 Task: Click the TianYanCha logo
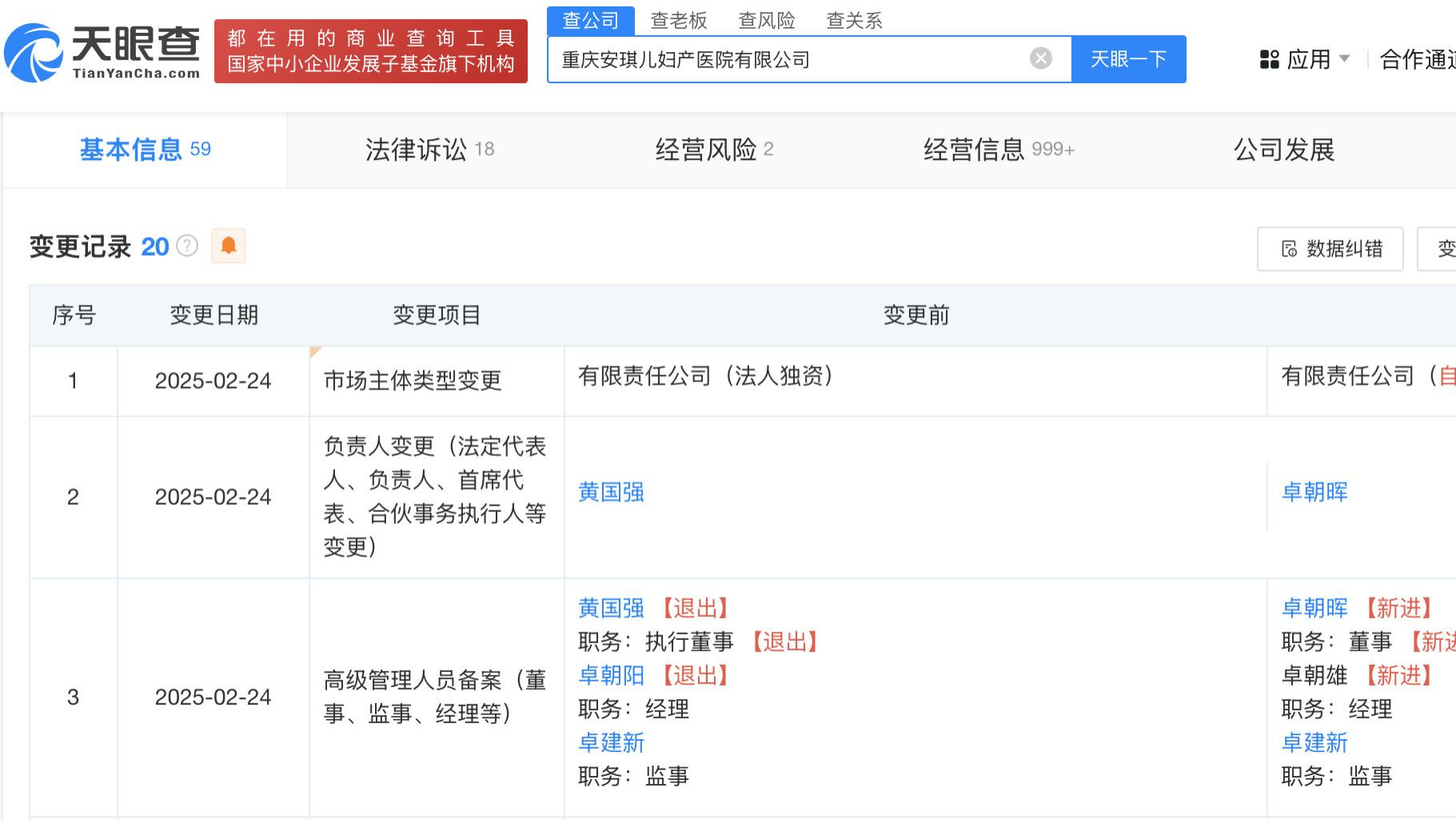click(102, 51)
